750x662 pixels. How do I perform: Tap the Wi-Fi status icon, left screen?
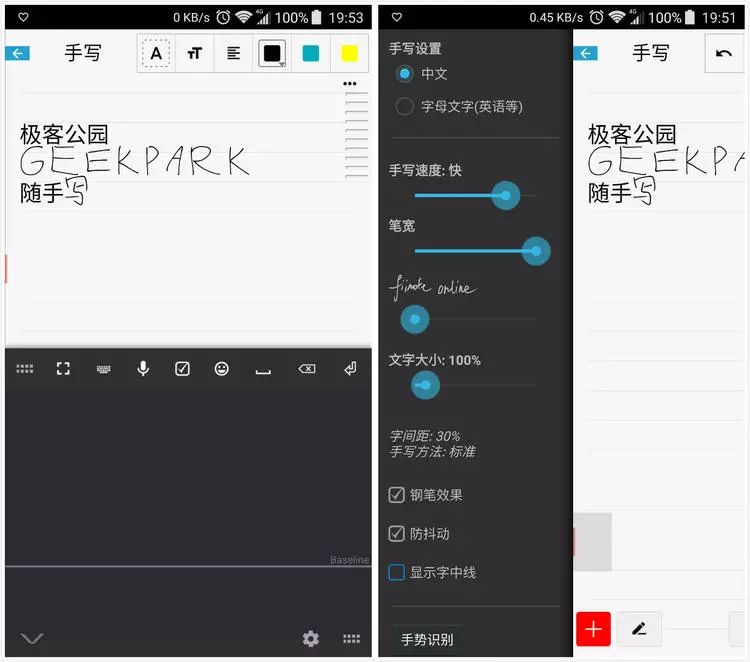(x=244, y=18)
